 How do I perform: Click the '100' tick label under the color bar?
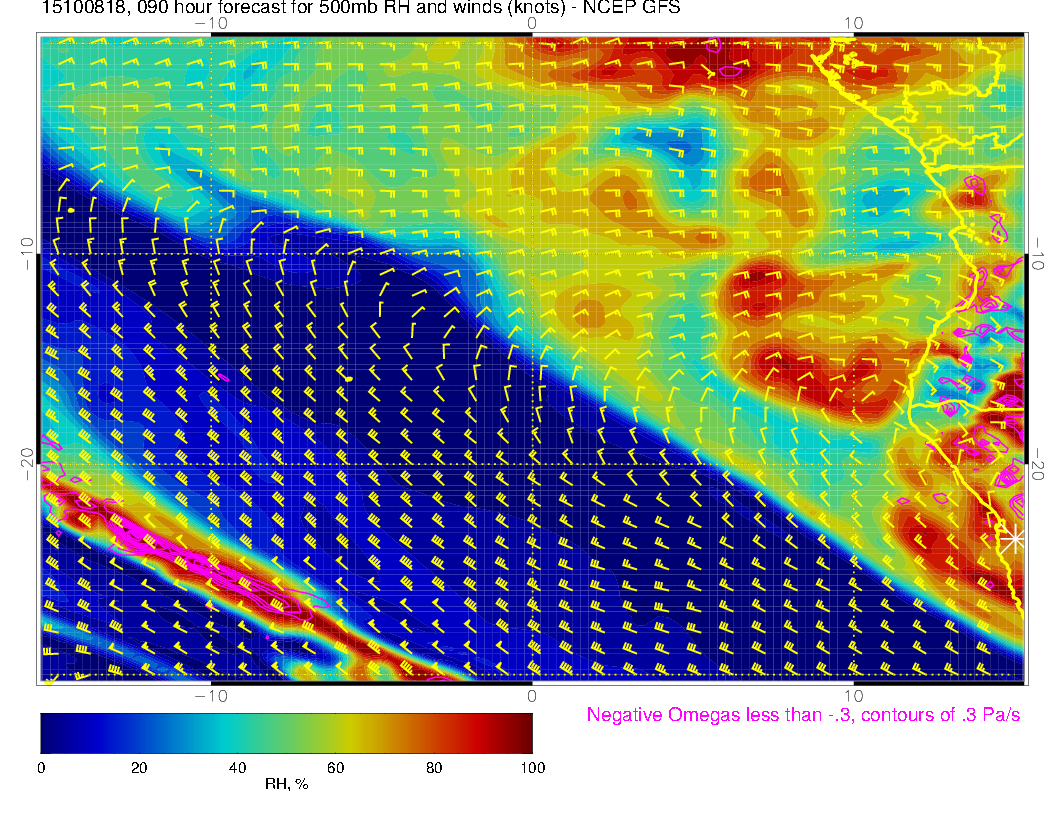[532, 768]
